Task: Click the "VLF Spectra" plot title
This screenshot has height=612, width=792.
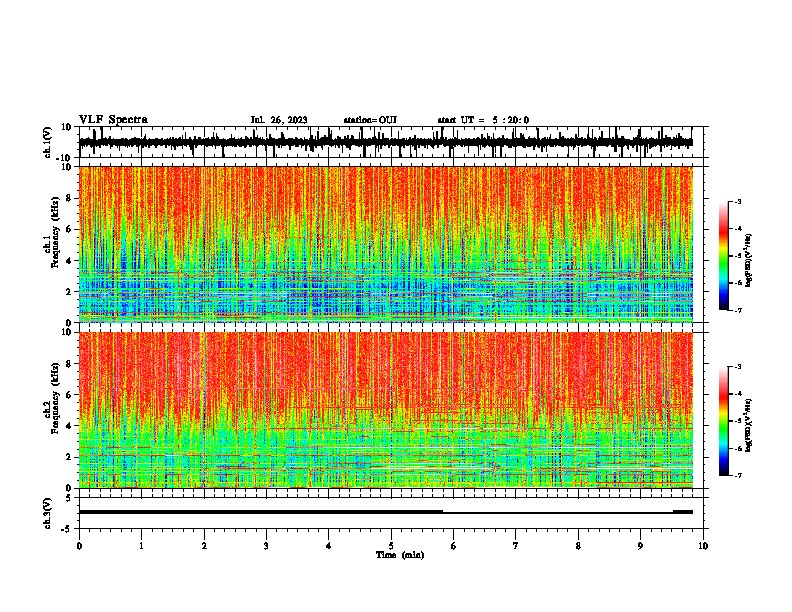Action: pyautogui.click(x=113, y=120)
